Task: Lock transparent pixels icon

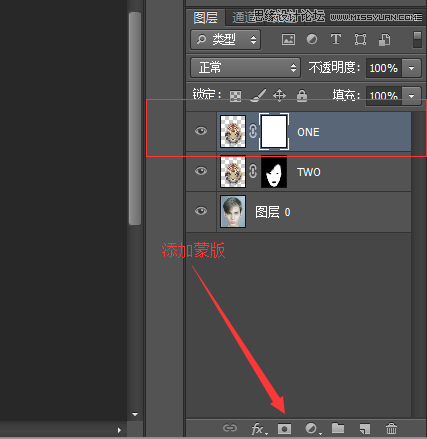Action: tap(235, 96)
